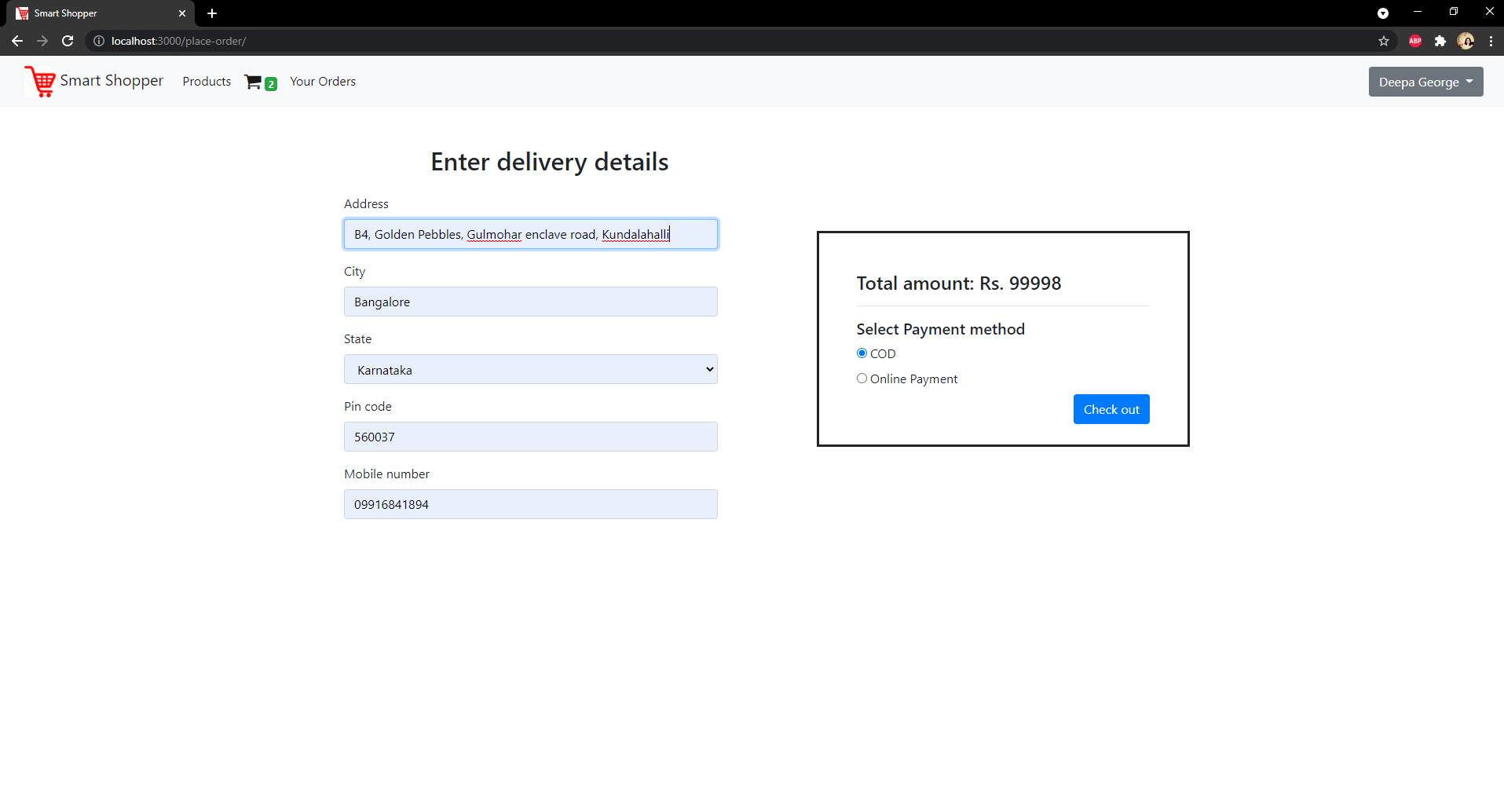
Task: Open the shopping cart with 2 items
Action: pos(261,82)
